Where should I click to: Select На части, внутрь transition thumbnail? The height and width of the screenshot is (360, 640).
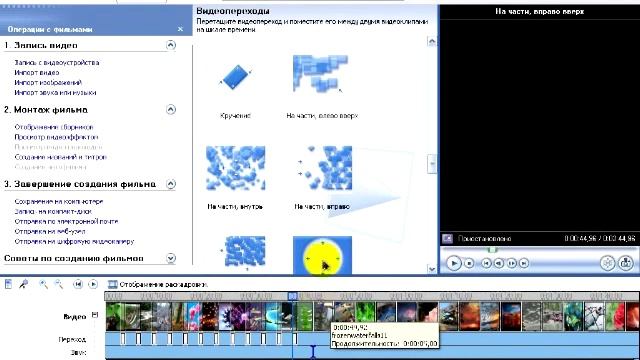point(236,168)
